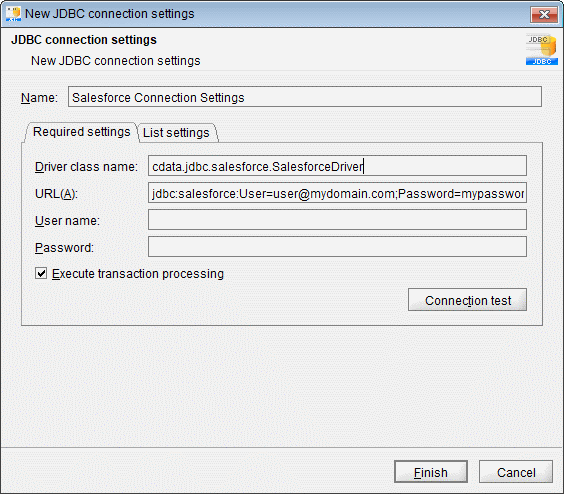Click inside the URL(A) input field
564x494 pixels.
(337, 193)
